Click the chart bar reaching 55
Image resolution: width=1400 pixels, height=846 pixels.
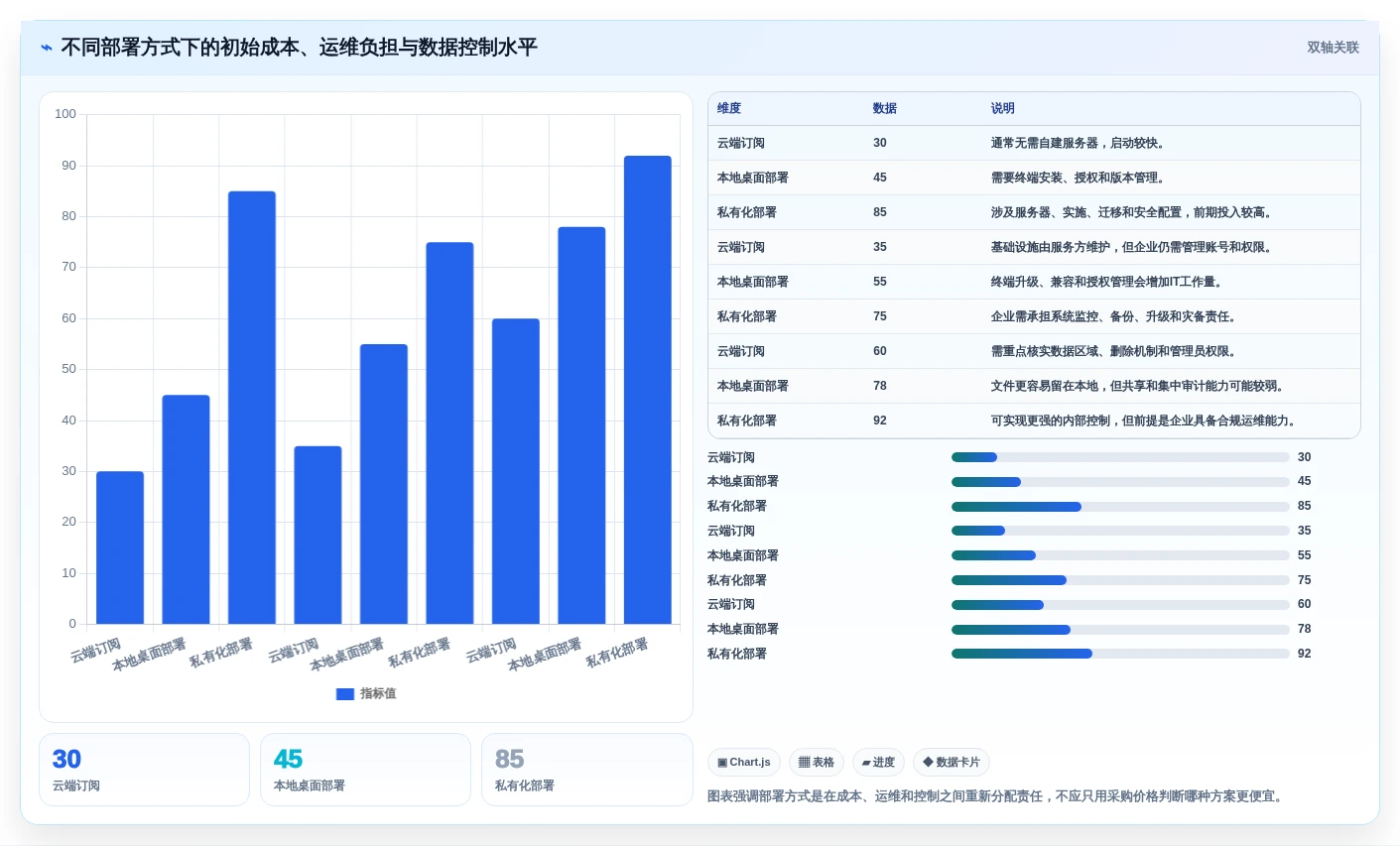pyautogui.click(x=384, y=484)
